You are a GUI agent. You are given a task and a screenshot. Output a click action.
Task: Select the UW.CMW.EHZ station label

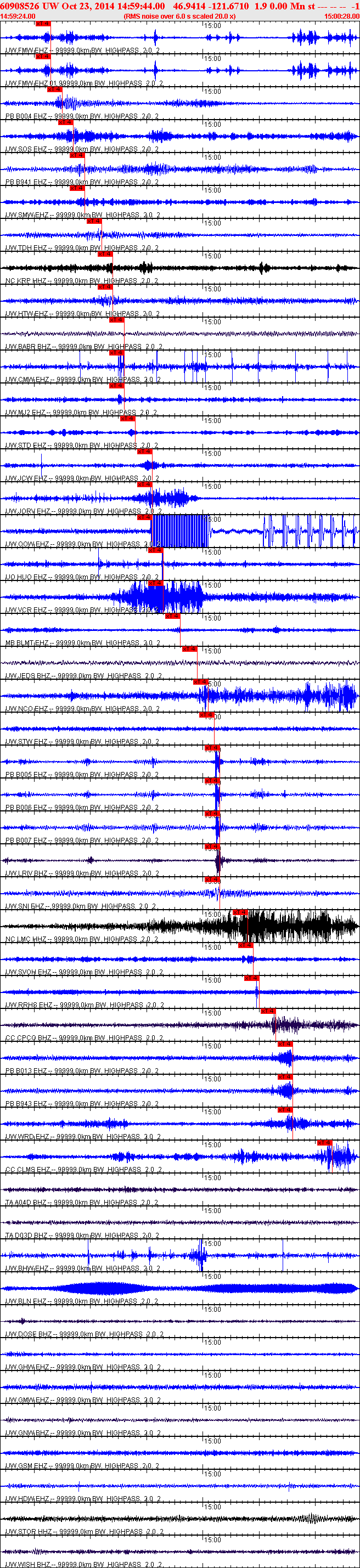[82, 379]
